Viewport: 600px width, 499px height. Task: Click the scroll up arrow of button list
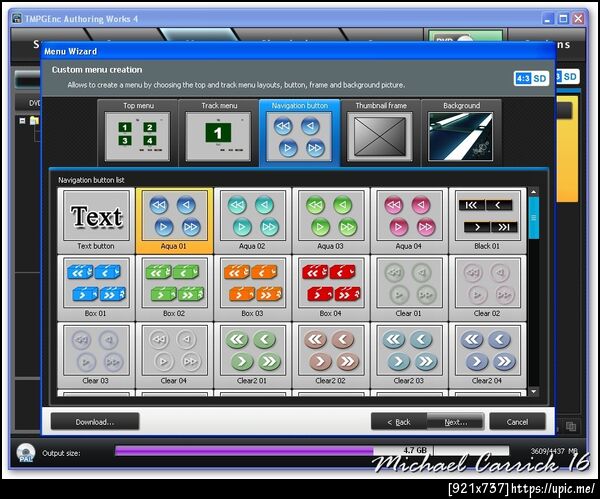534,191
